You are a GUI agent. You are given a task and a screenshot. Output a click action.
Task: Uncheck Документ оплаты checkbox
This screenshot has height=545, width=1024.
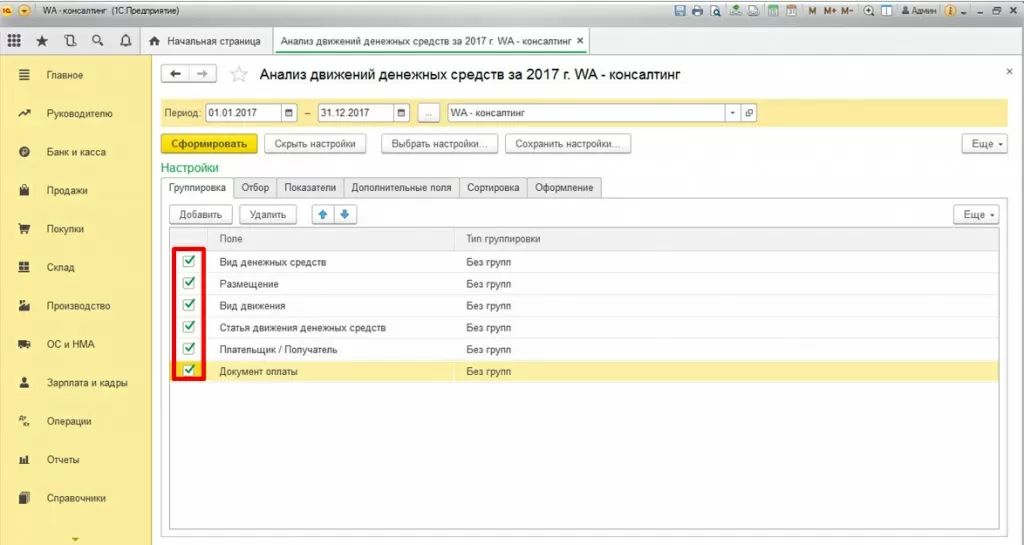click(189, 370)
